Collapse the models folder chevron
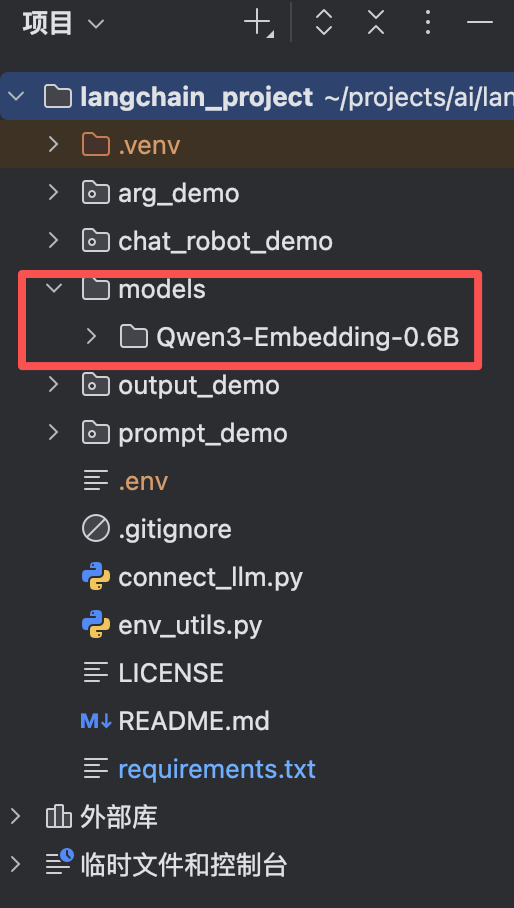514x908 pixels. (54, 288)
